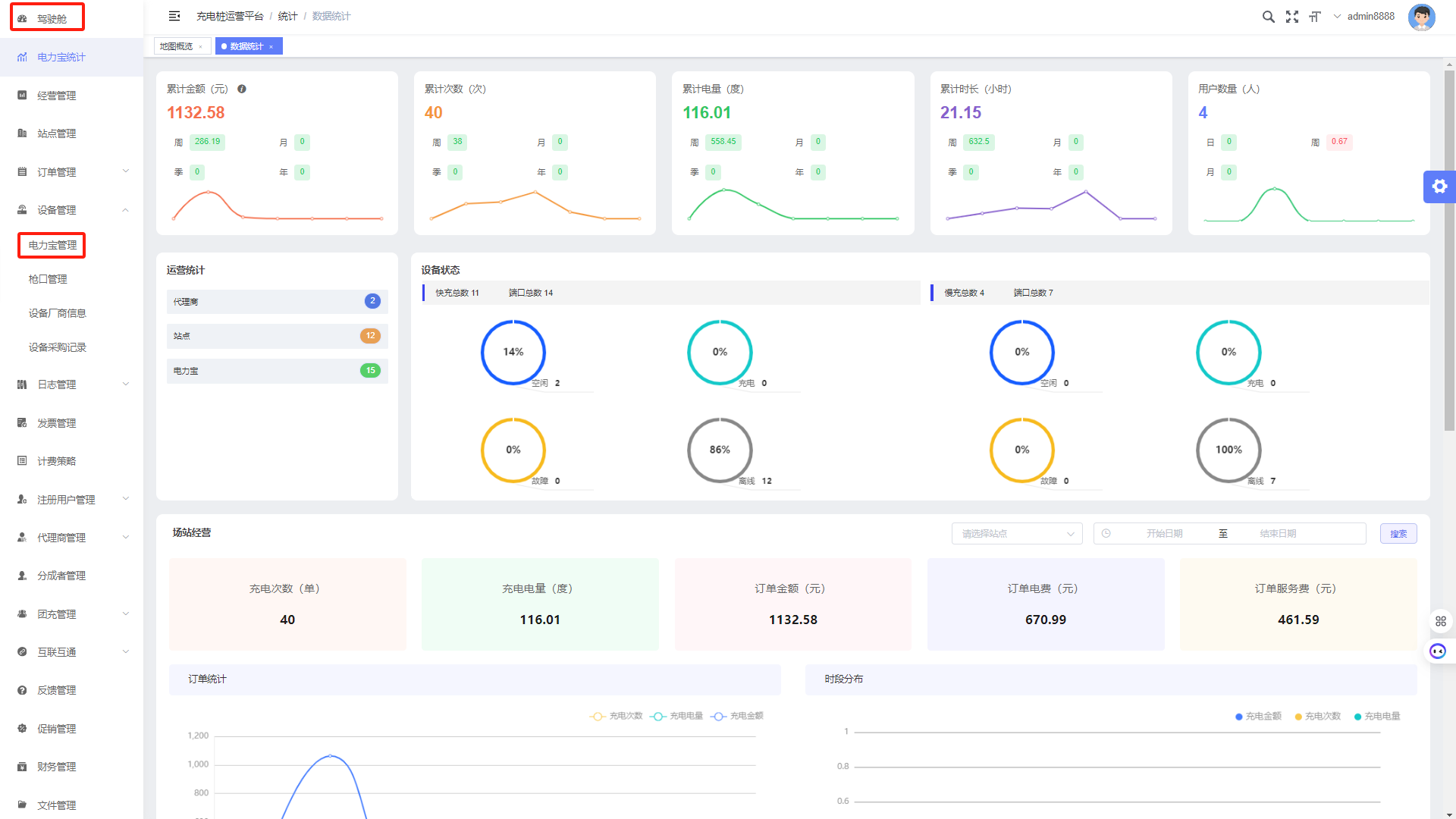Screen dimensions: 1456x819
Task: Click the 分成者管理 person icon
Action: 22,576
